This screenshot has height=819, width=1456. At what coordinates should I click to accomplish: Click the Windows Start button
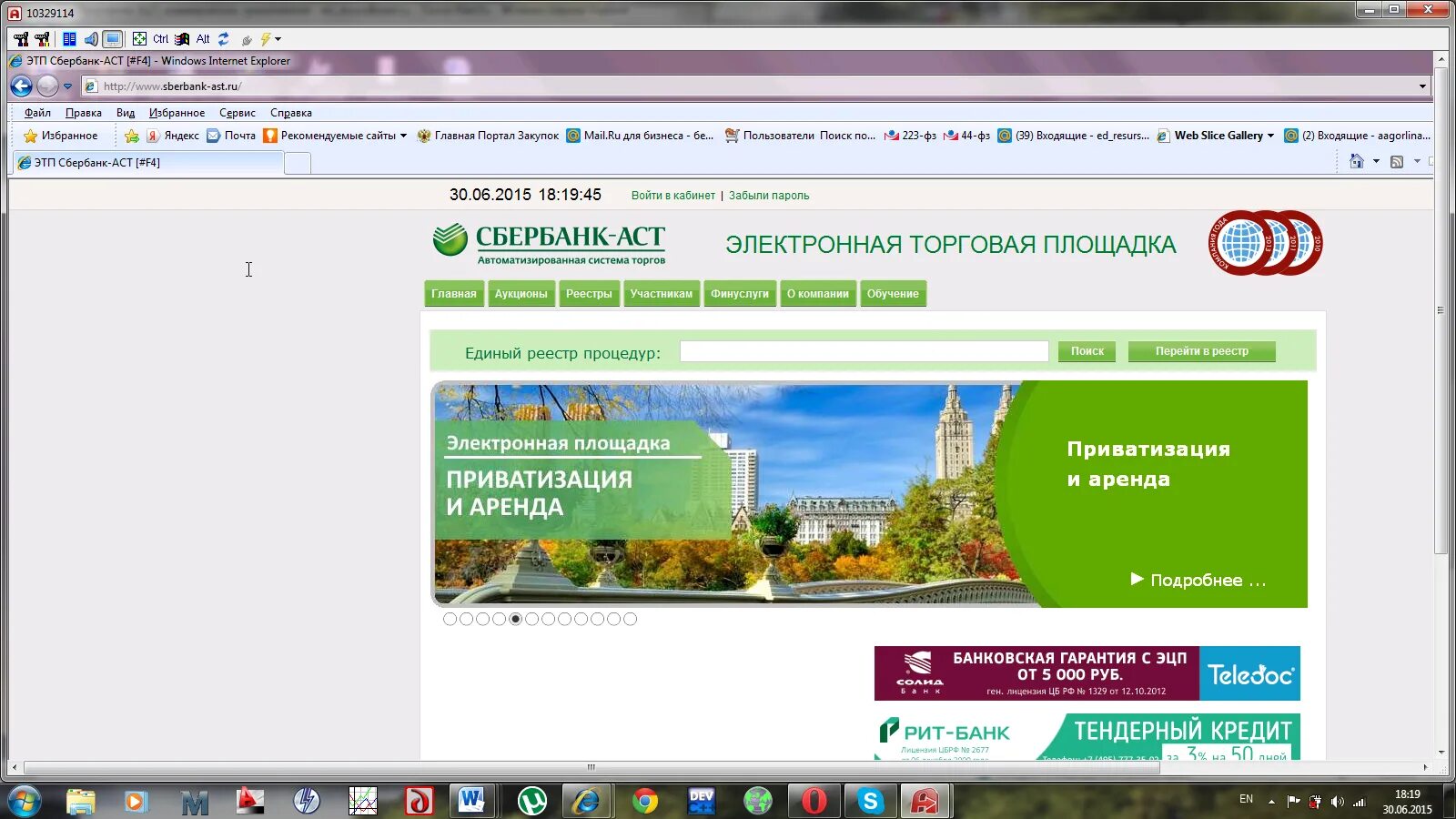click(24, 802)
